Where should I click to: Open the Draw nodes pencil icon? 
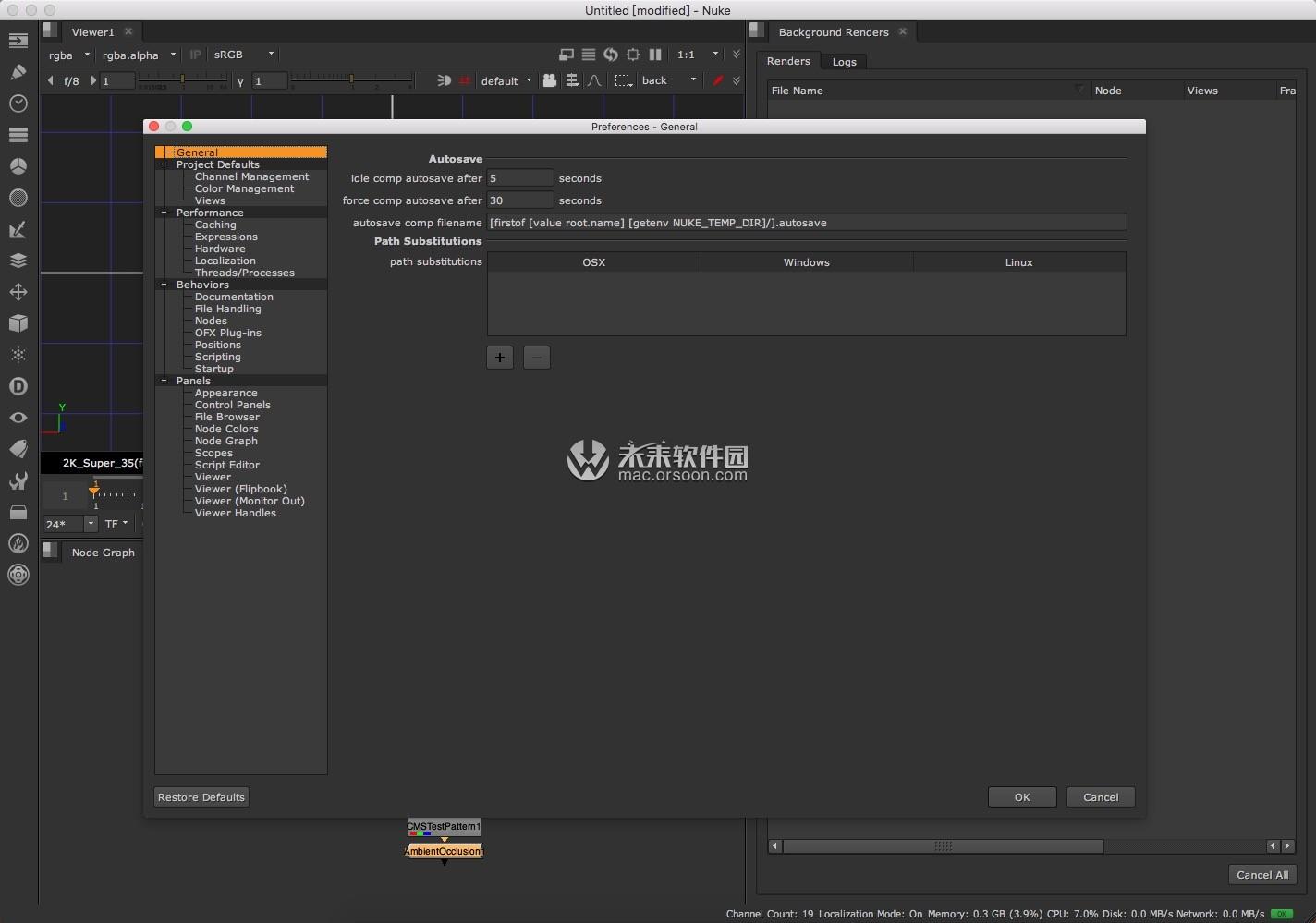18,72
